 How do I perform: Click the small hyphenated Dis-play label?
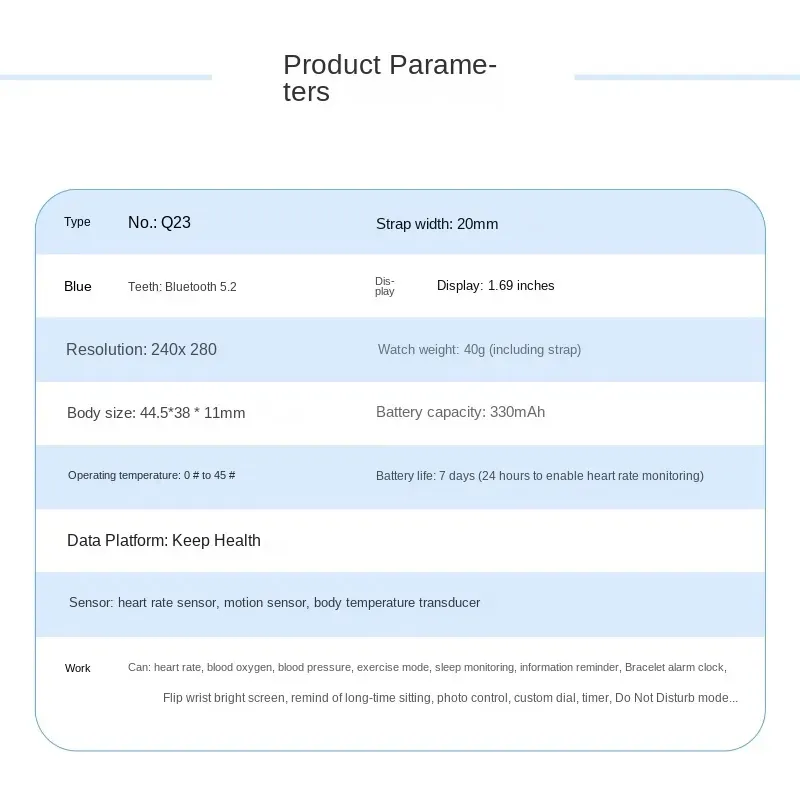(x=385, y=286)
